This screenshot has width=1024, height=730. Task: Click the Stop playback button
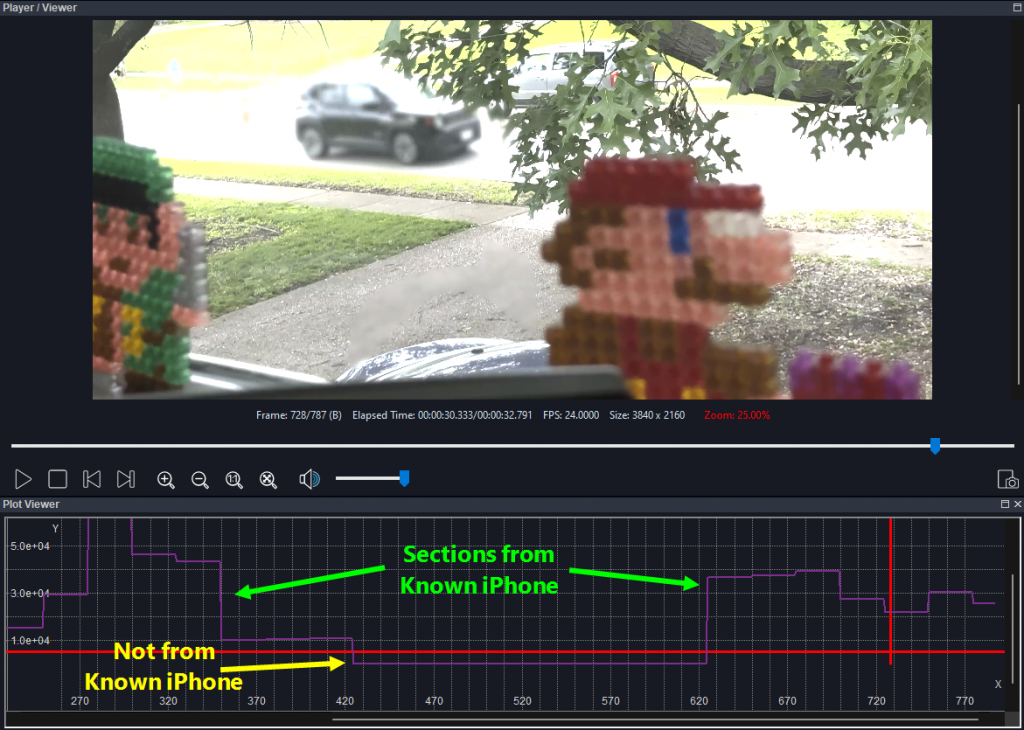point(58,480)
